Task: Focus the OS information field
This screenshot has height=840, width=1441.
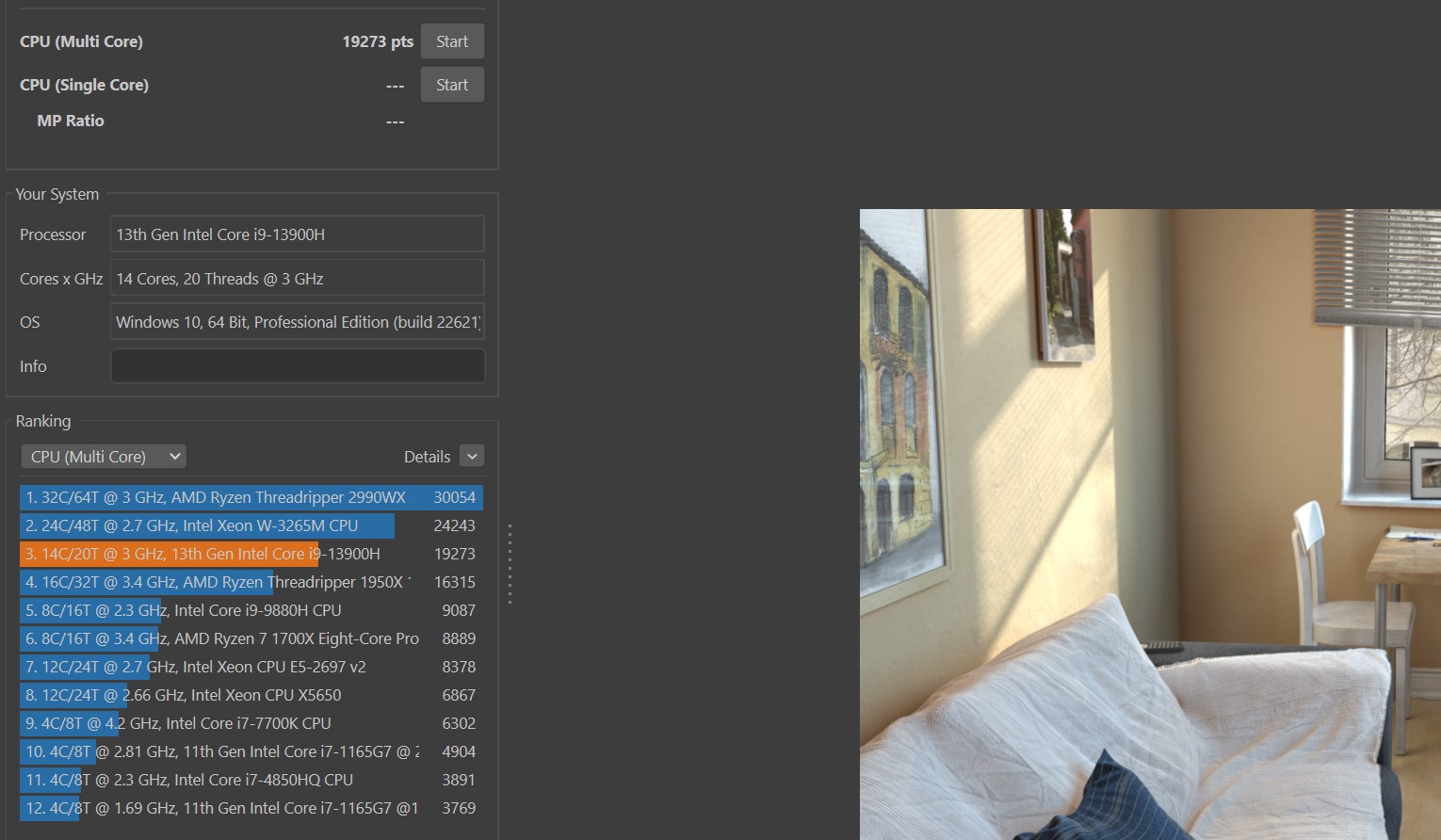Action: tap(298, 322)
